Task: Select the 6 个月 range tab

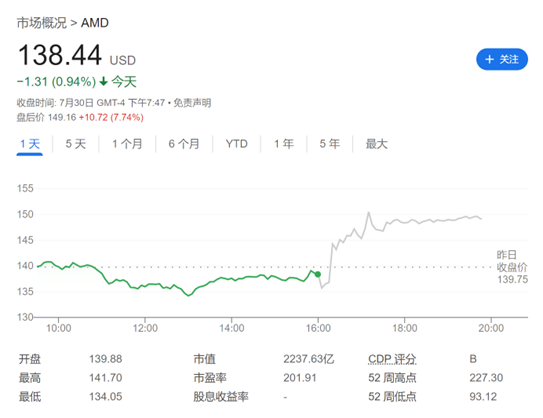Action: 184,144
